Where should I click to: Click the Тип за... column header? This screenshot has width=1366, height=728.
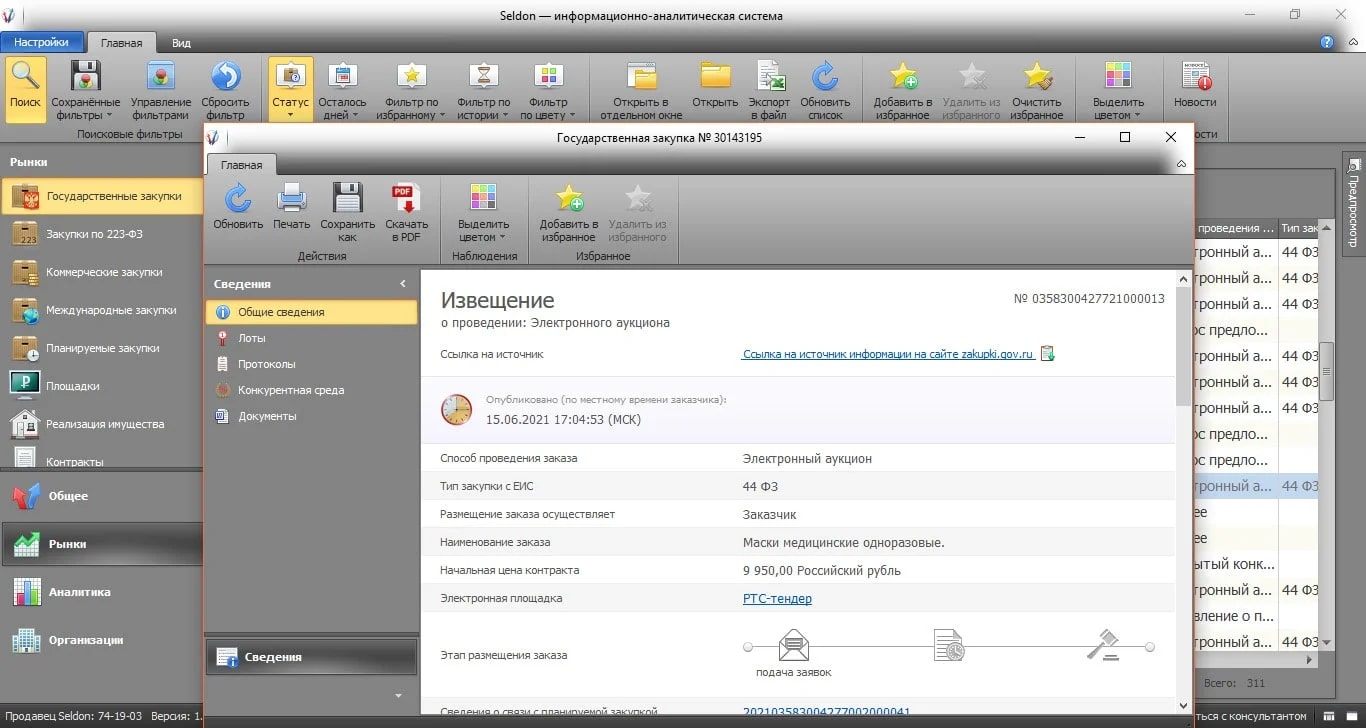pos(1300,228)
